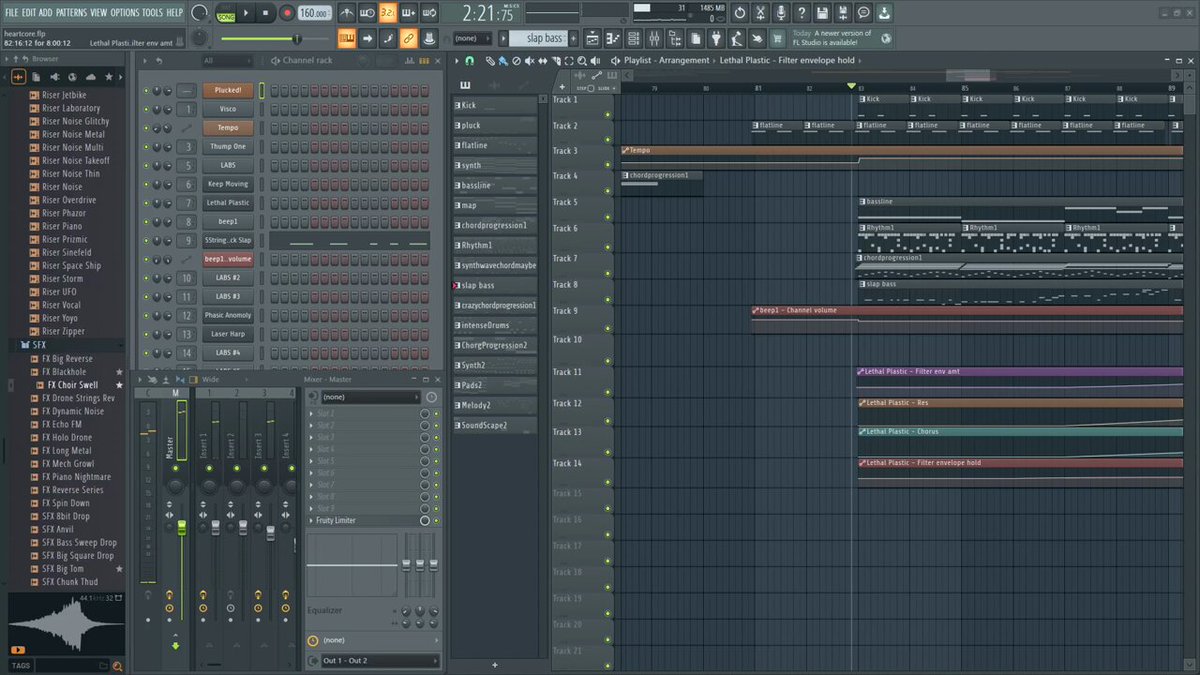Toggle Track 1 mute switch in playlist
Image resolution: width=1200 pixels, height=675 pixels.
(x=608, y=115)
